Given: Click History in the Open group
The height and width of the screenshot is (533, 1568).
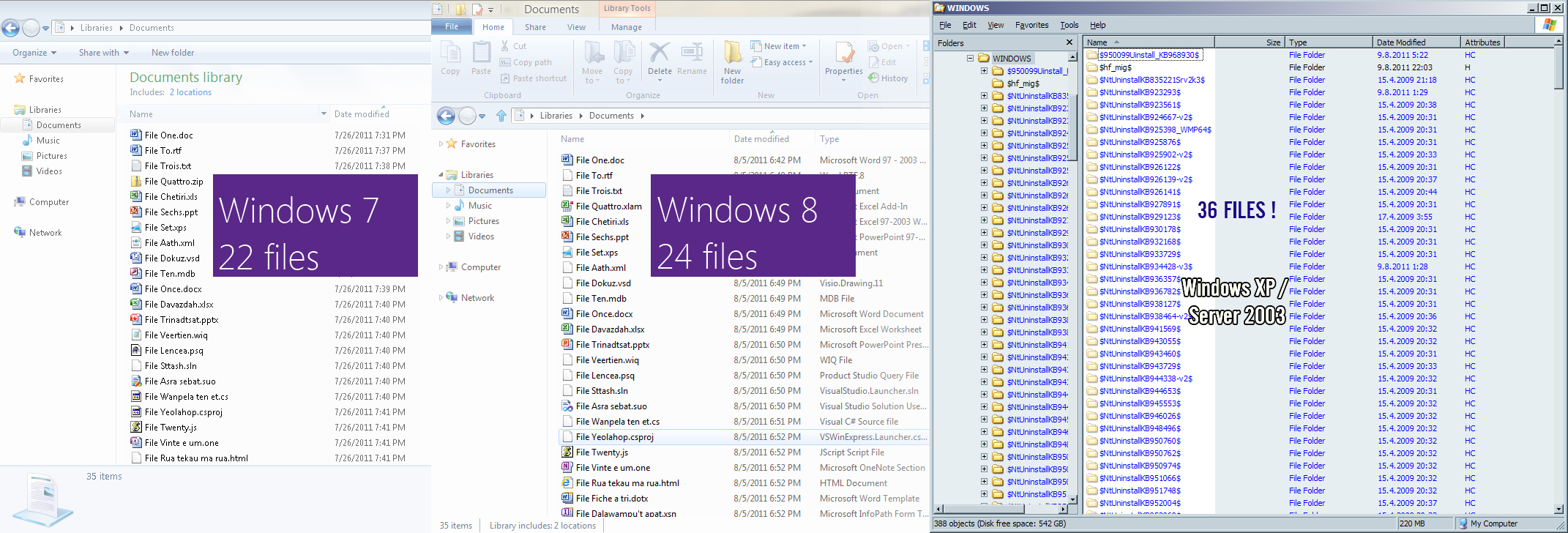Looking at the screenshot, I should pyautogui.click(x=888, y=78).
